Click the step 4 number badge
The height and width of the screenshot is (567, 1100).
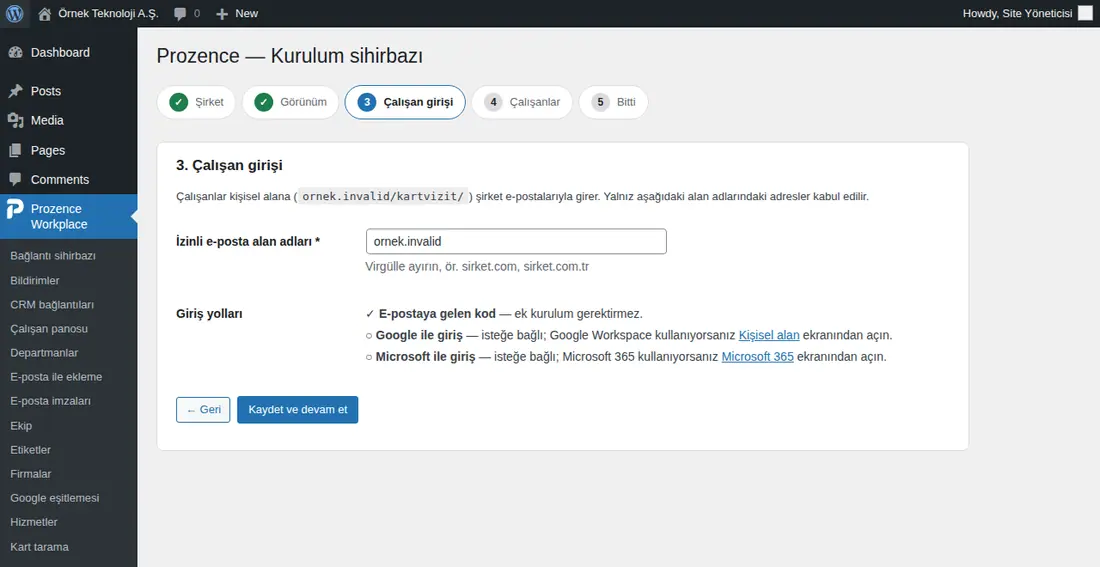(493, 102)
